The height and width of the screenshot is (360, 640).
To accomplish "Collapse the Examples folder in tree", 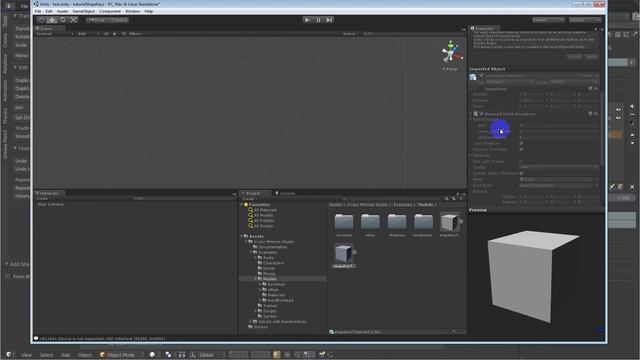I will (x=251, y=252).
